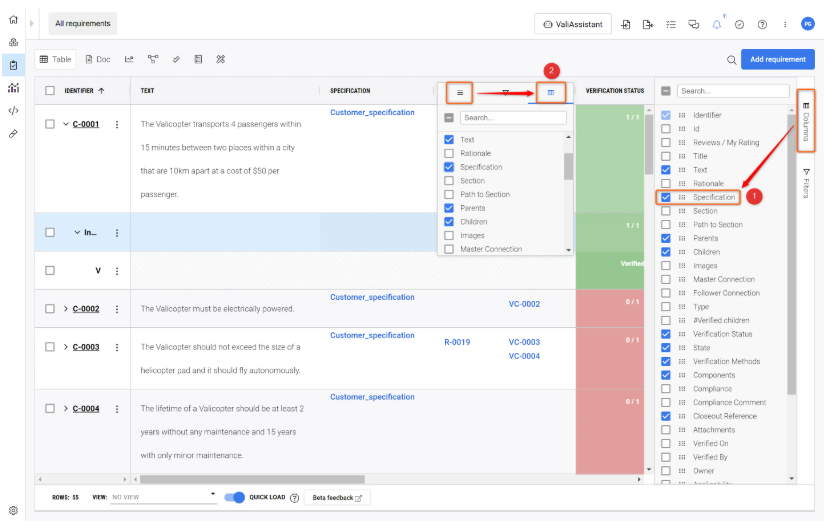Collapse the C-0001 row

tap(66, 124)
